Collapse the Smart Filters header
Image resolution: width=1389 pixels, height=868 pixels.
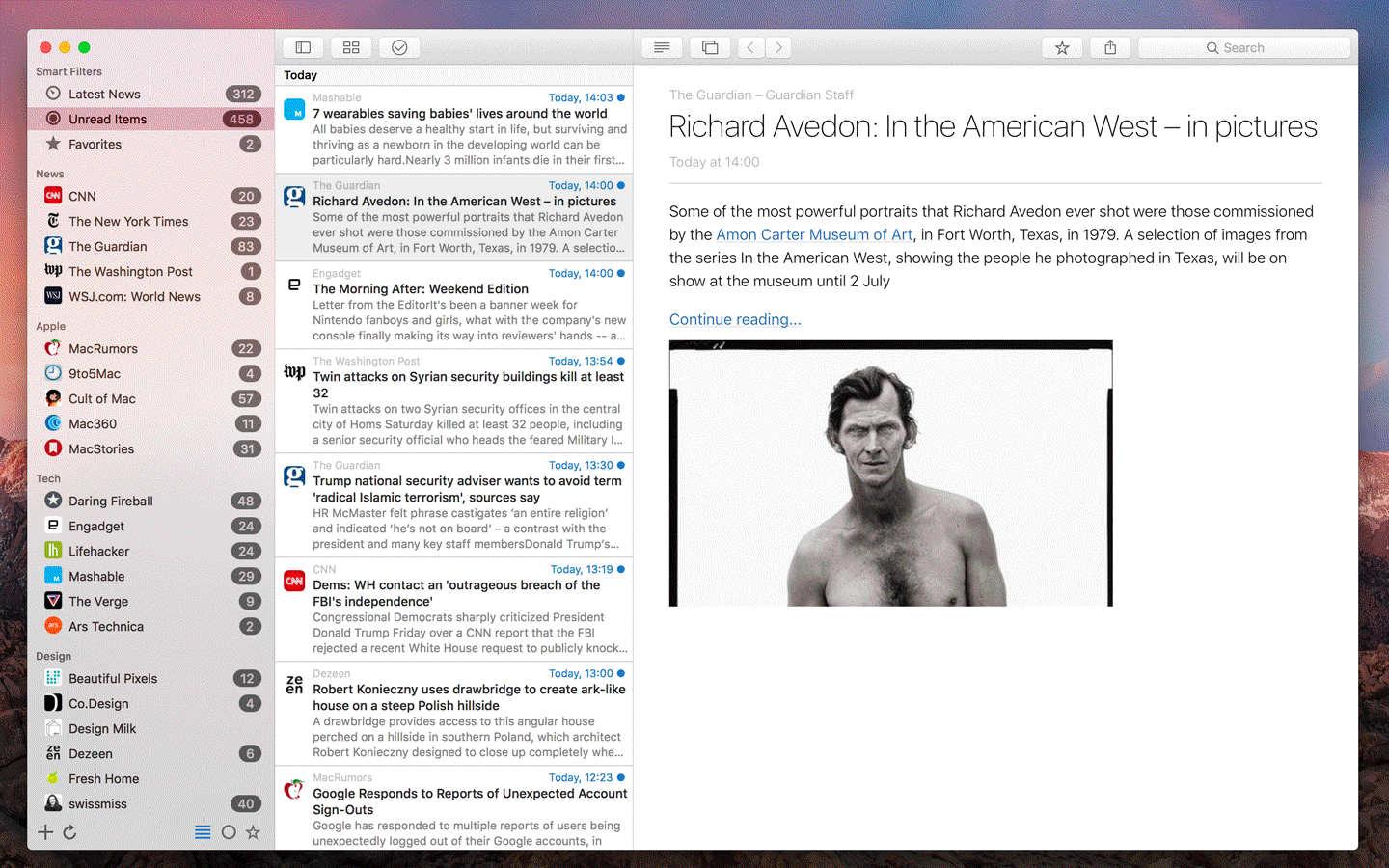[x=68, y=71]
